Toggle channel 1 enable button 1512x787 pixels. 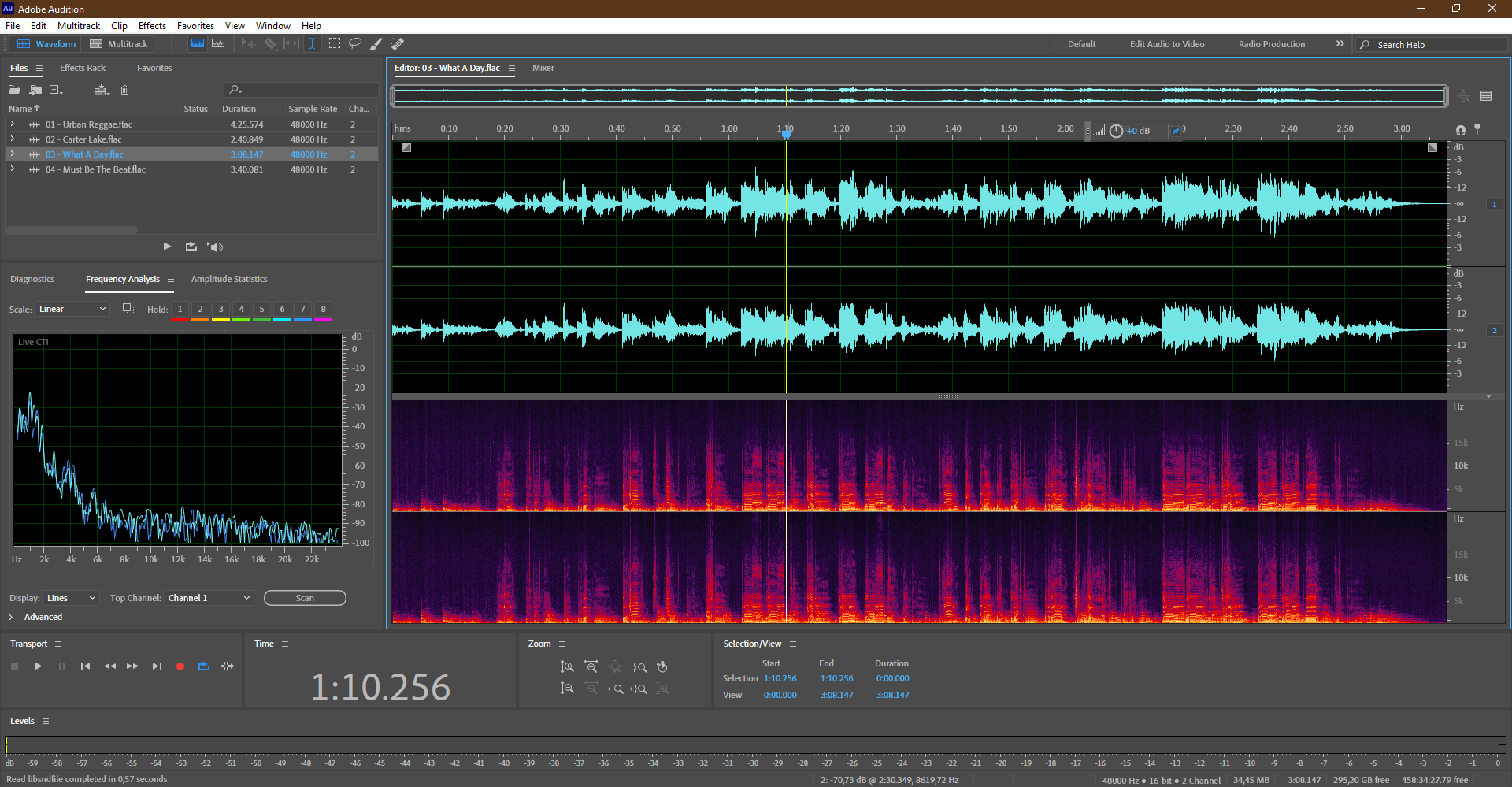click(x=1494, y=204)
